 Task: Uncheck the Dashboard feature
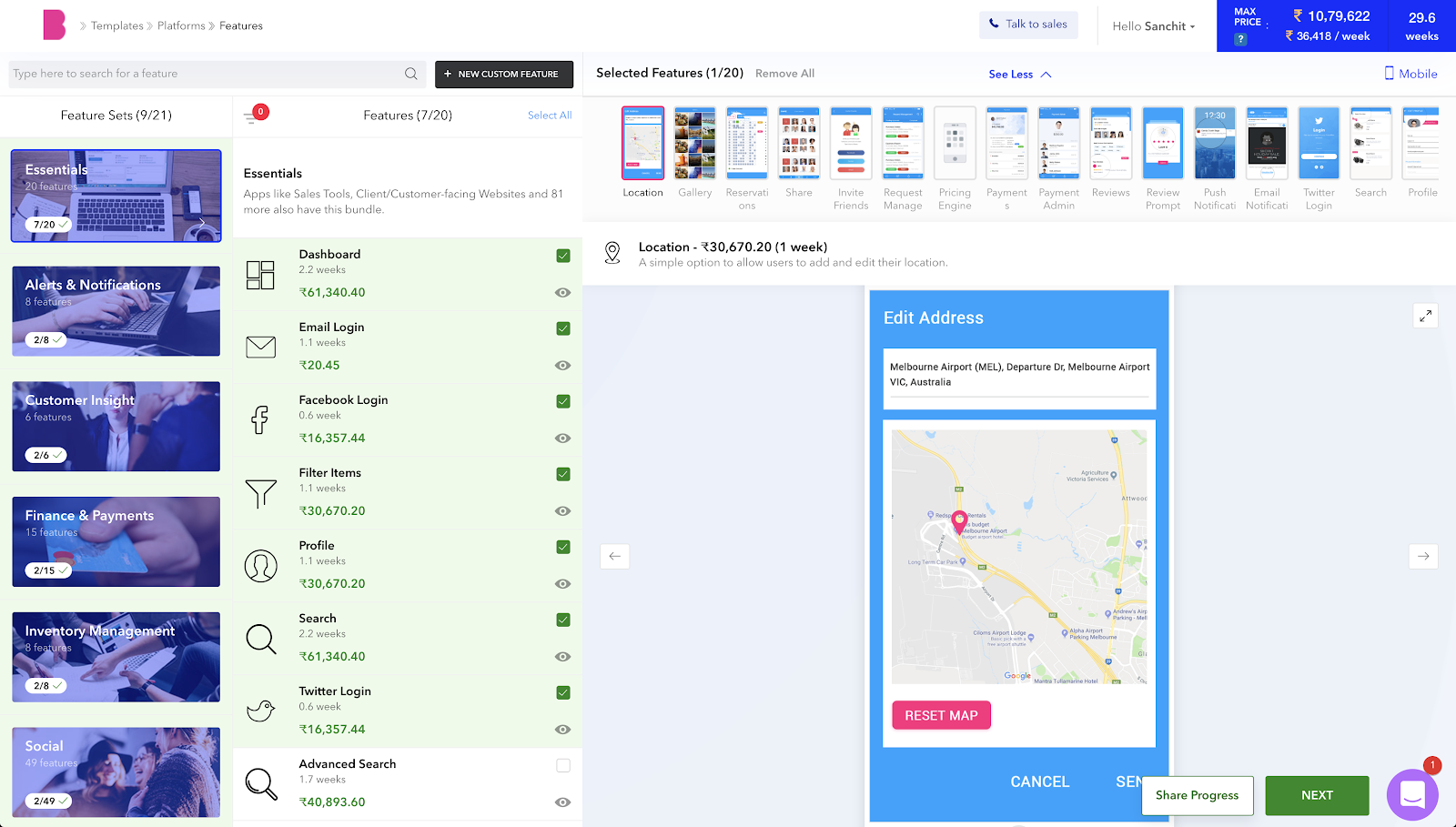[562, 256]
